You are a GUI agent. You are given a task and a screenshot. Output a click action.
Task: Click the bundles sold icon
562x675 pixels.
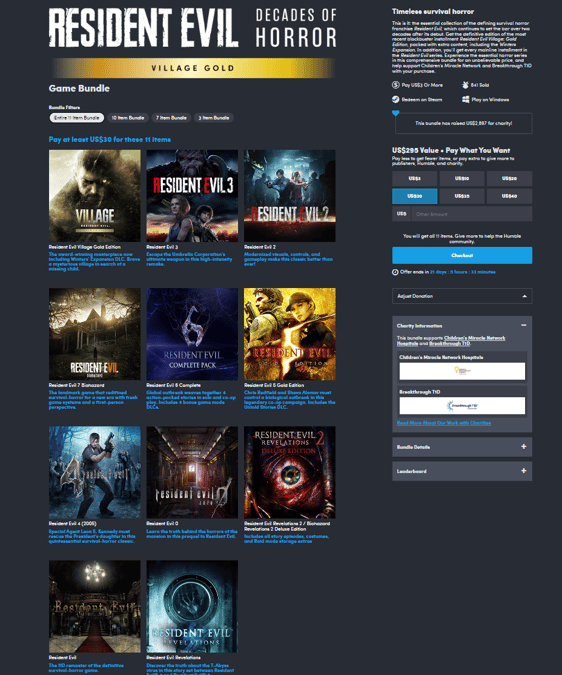tap(465, 85)
